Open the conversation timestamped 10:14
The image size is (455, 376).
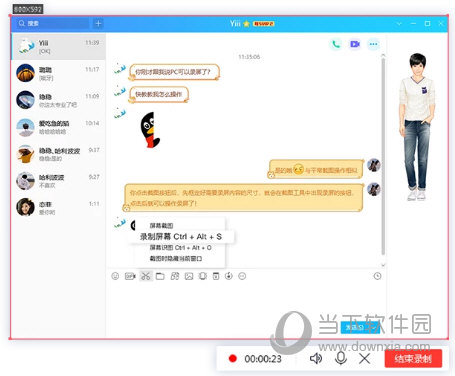[x=58, y=127]
